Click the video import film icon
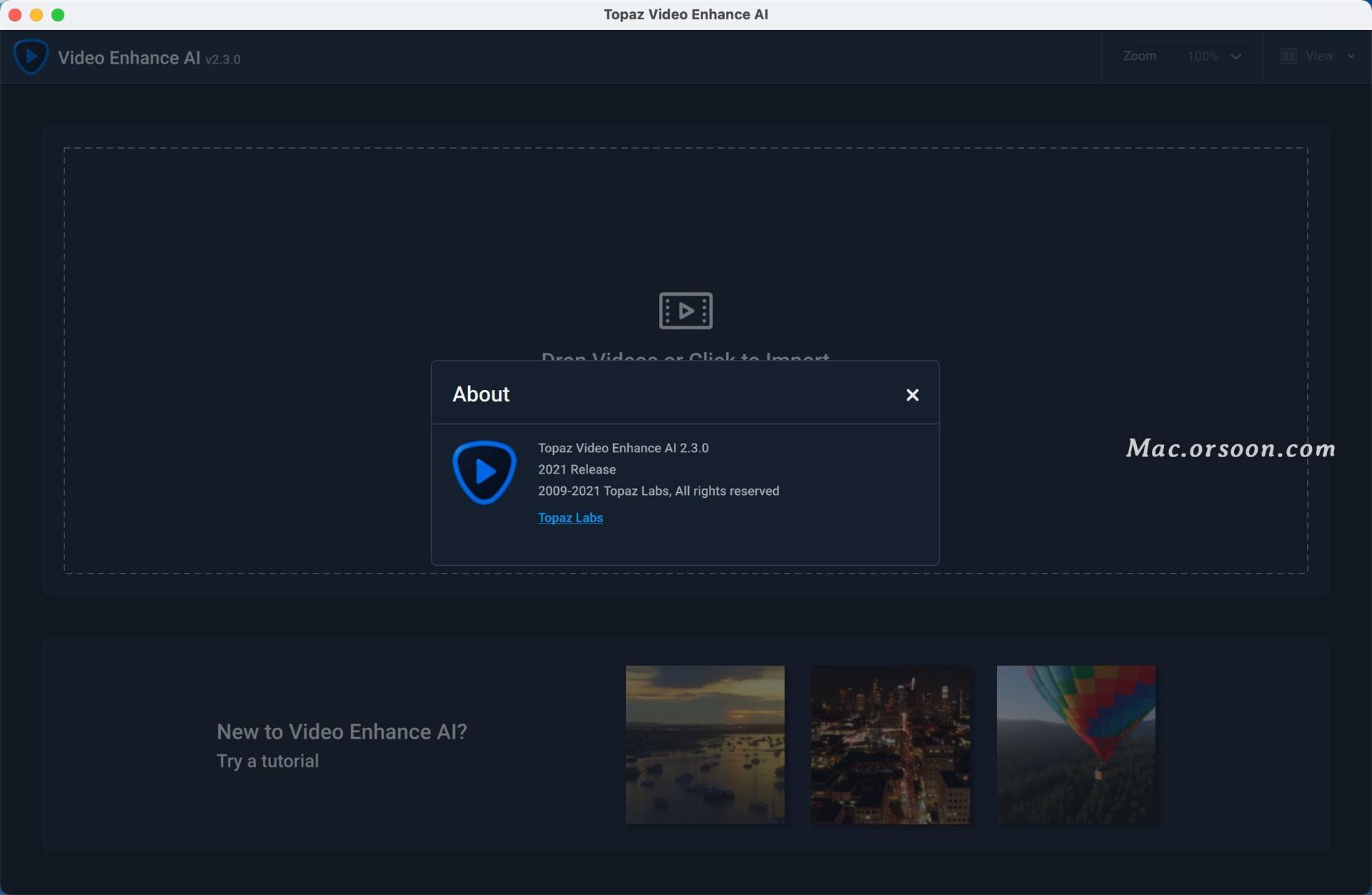Viewport: 1372px width, 895px height. [x=685, y=311]
